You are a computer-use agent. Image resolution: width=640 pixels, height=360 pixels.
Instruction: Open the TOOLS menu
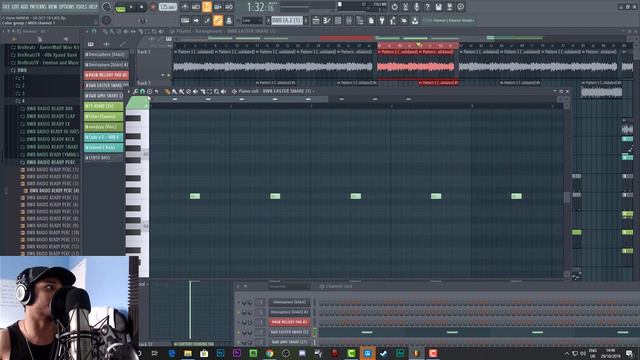click(x=81, y=7)
